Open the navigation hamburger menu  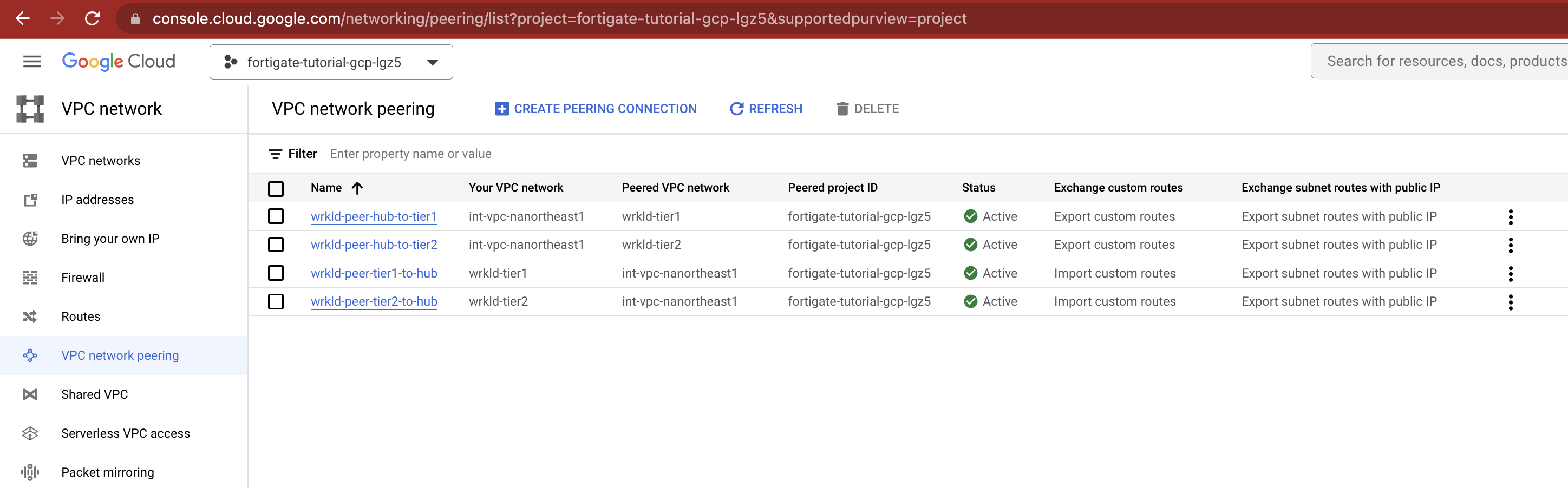[x=31, y=61]
